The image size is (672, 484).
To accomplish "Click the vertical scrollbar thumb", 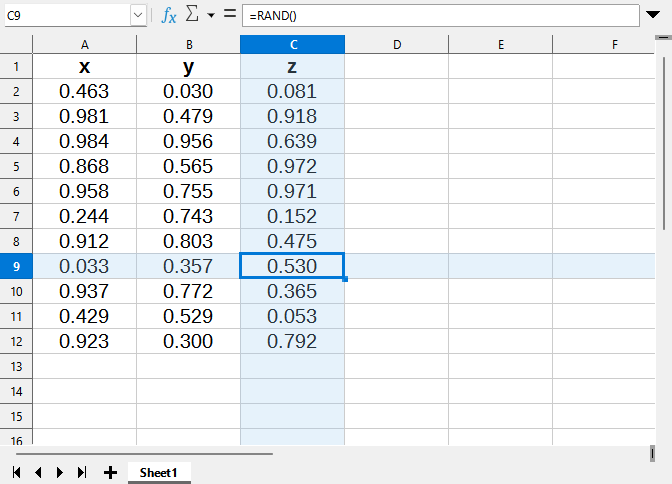I will pos(666,130).
